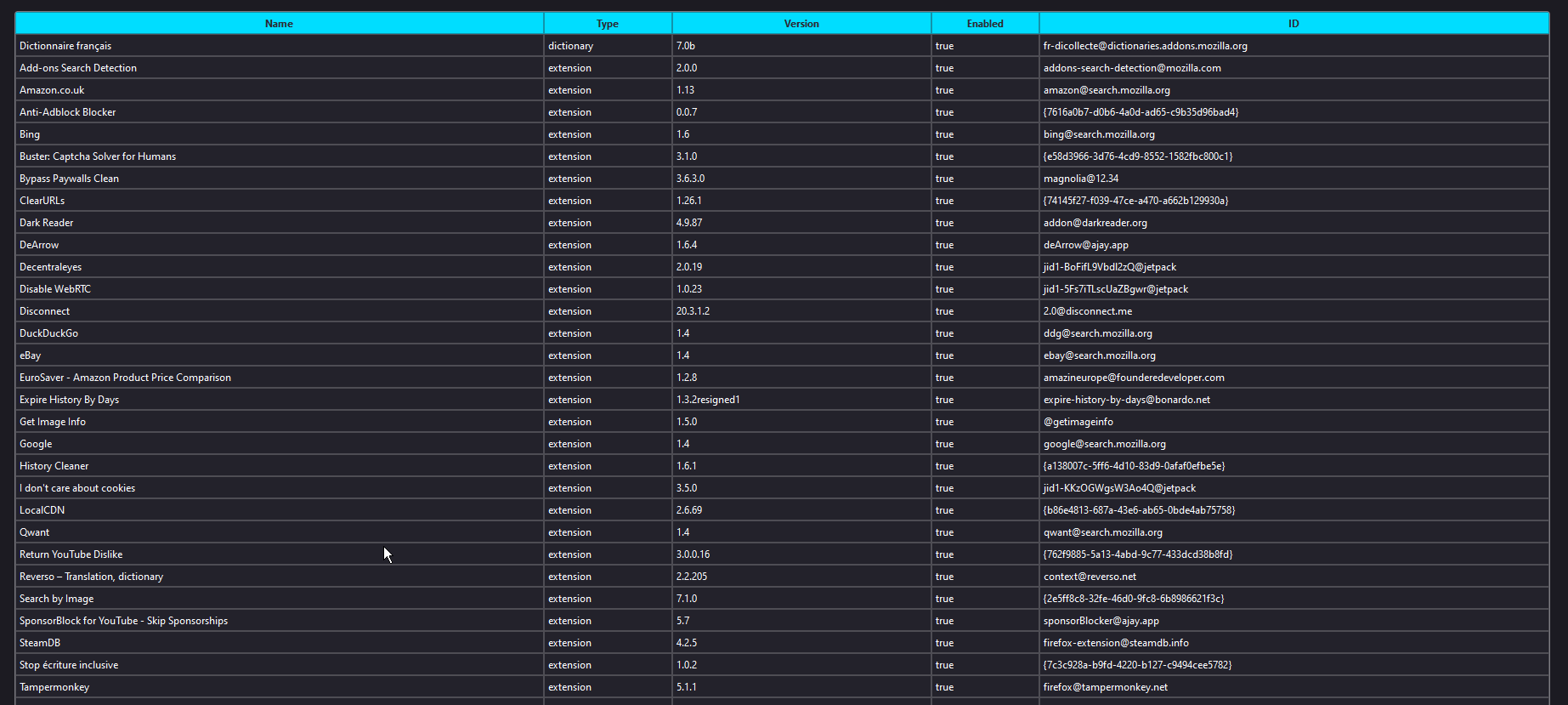Image resolution: width=1568 pixels, height=705 pixels.
Task: Select the Dictionnaire français name cell
Action: tap(279, 46)
